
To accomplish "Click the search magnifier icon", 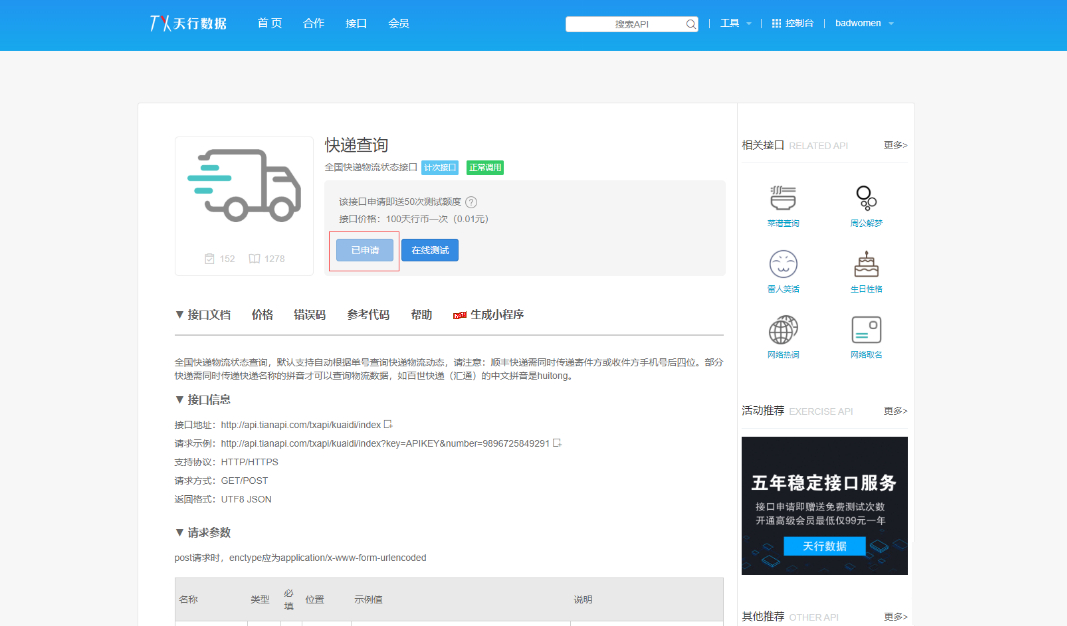I will [691, 24].
